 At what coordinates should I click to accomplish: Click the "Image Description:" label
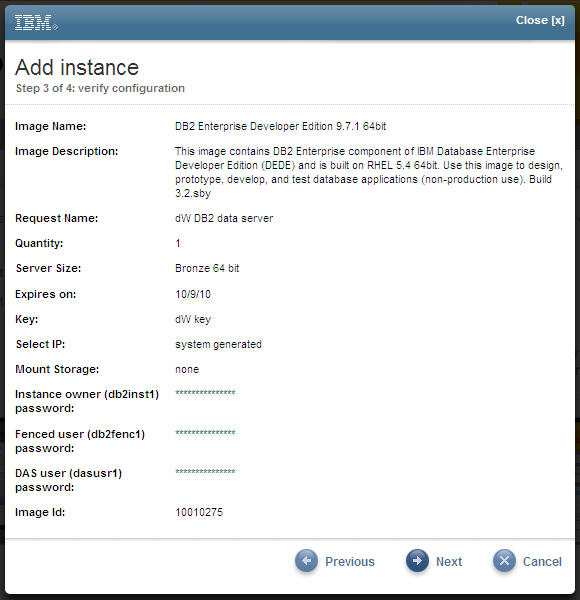point(67,152)
